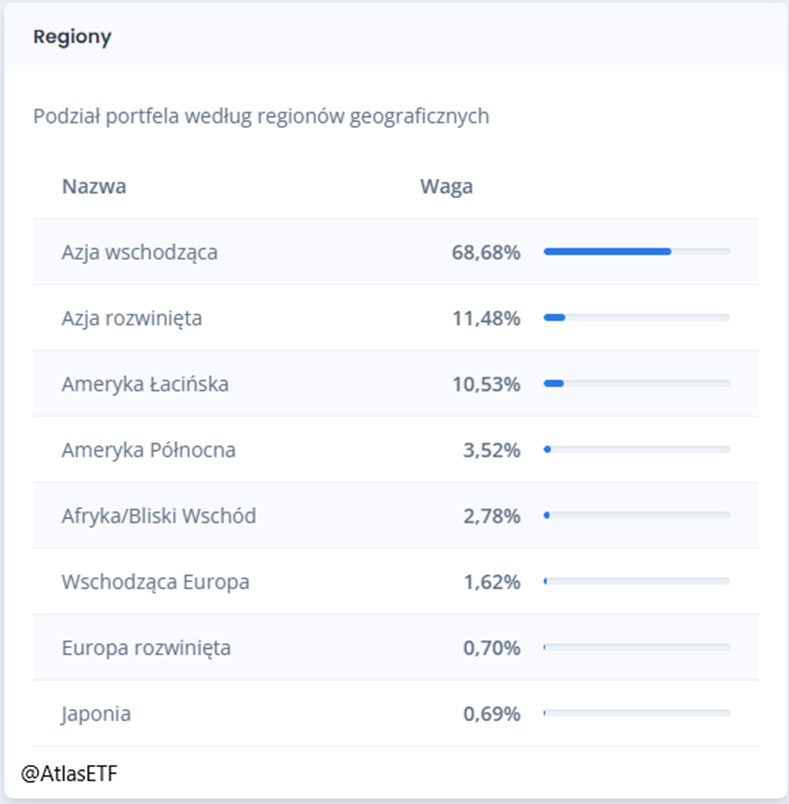The height and width of the screenshot is (804, 789).
Task: Click the 10,53% weight bar
Action: 636,384
